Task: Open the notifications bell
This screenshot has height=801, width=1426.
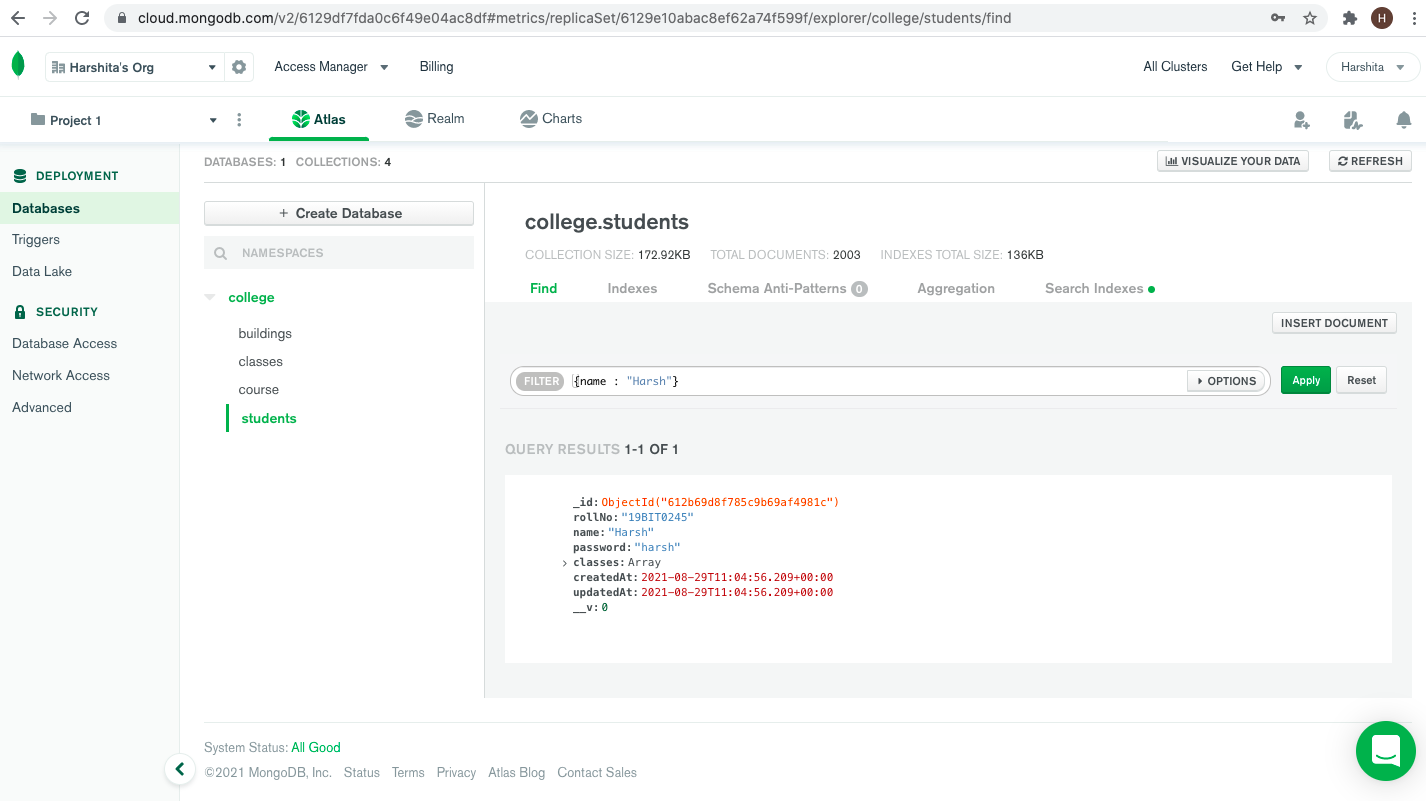Action: pos(1404,120)
